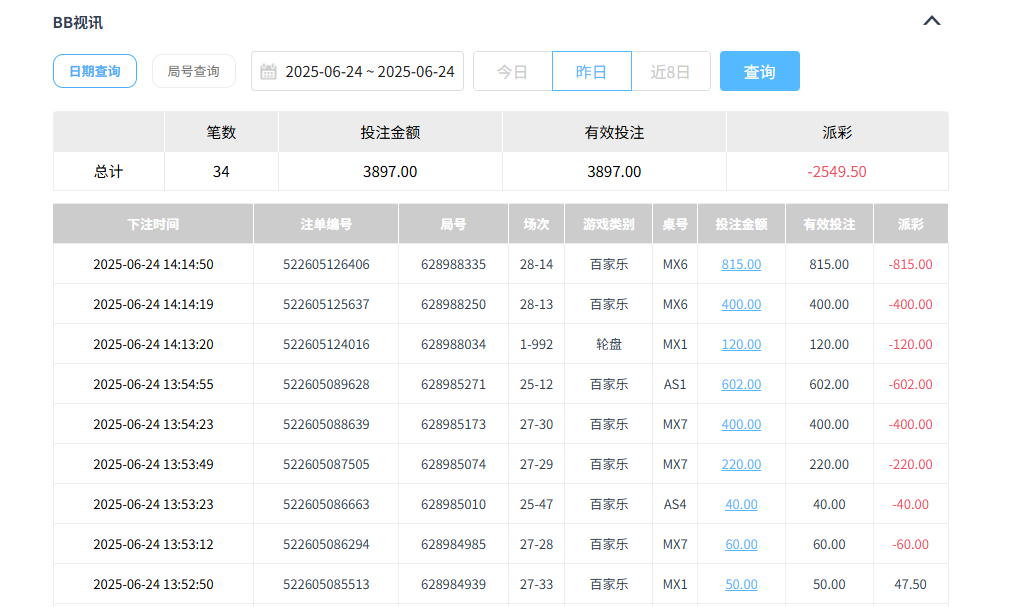The image size is (1009, 607).
Task: Open bet amount link 815.00 in first row
Action: point(740,263)
